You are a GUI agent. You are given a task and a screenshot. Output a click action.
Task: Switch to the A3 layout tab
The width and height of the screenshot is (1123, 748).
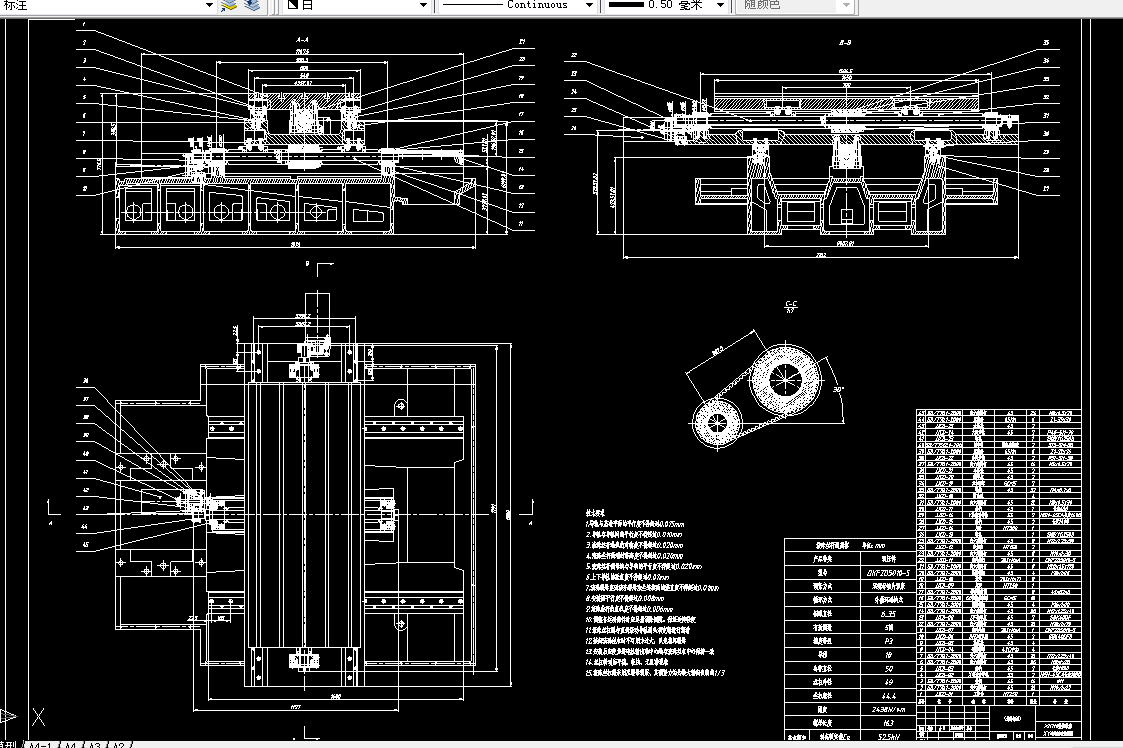click(x=94, y=745)
